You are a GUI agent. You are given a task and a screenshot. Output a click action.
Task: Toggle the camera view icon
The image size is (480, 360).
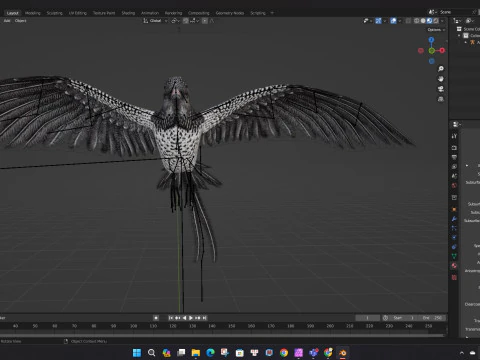click(x=441, y=89)
